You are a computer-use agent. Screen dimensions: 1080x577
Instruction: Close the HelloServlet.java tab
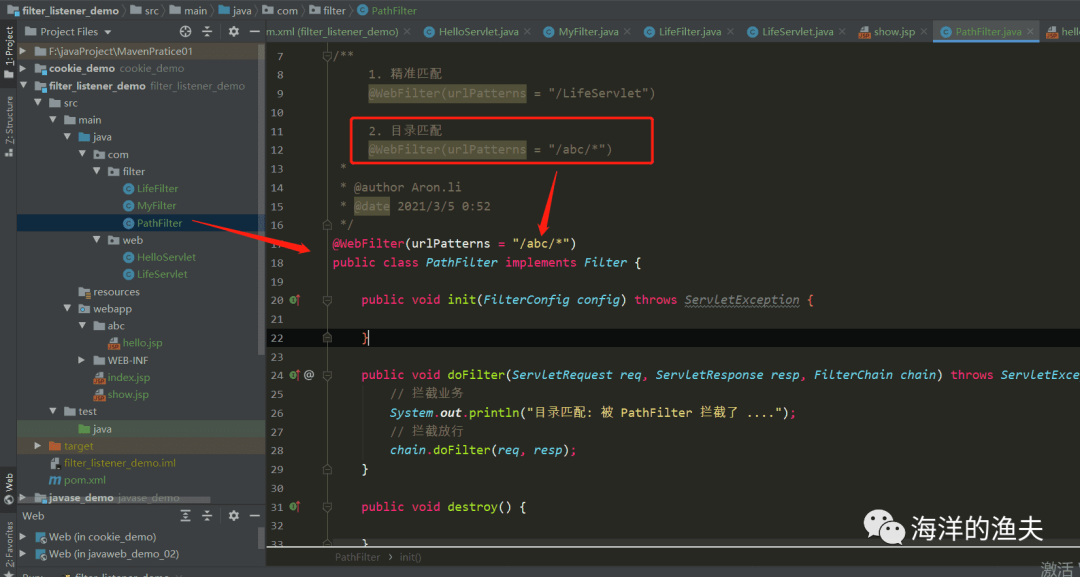tap(527, 32)
